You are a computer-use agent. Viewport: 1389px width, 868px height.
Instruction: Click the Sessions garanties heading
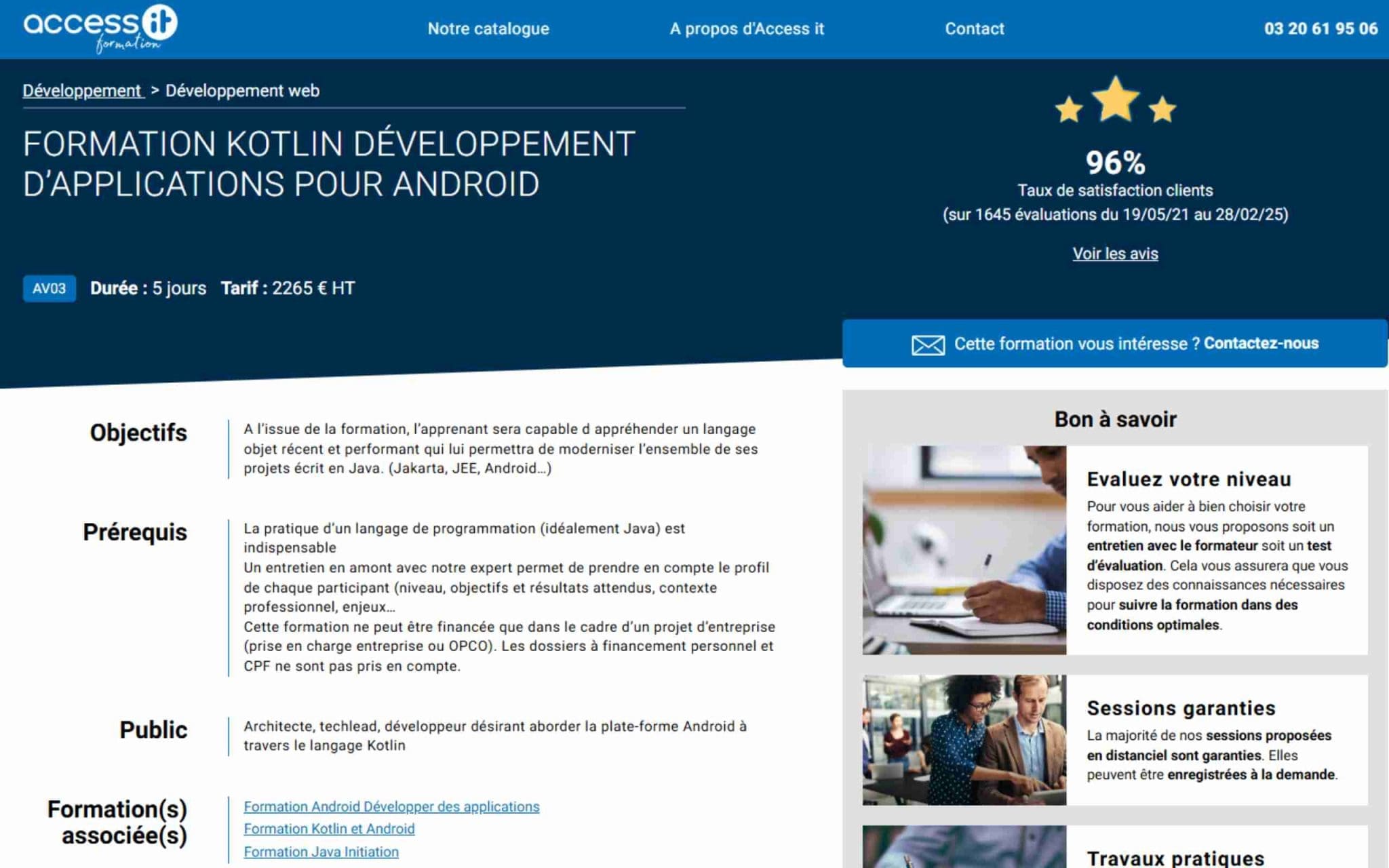(1181, 708)
